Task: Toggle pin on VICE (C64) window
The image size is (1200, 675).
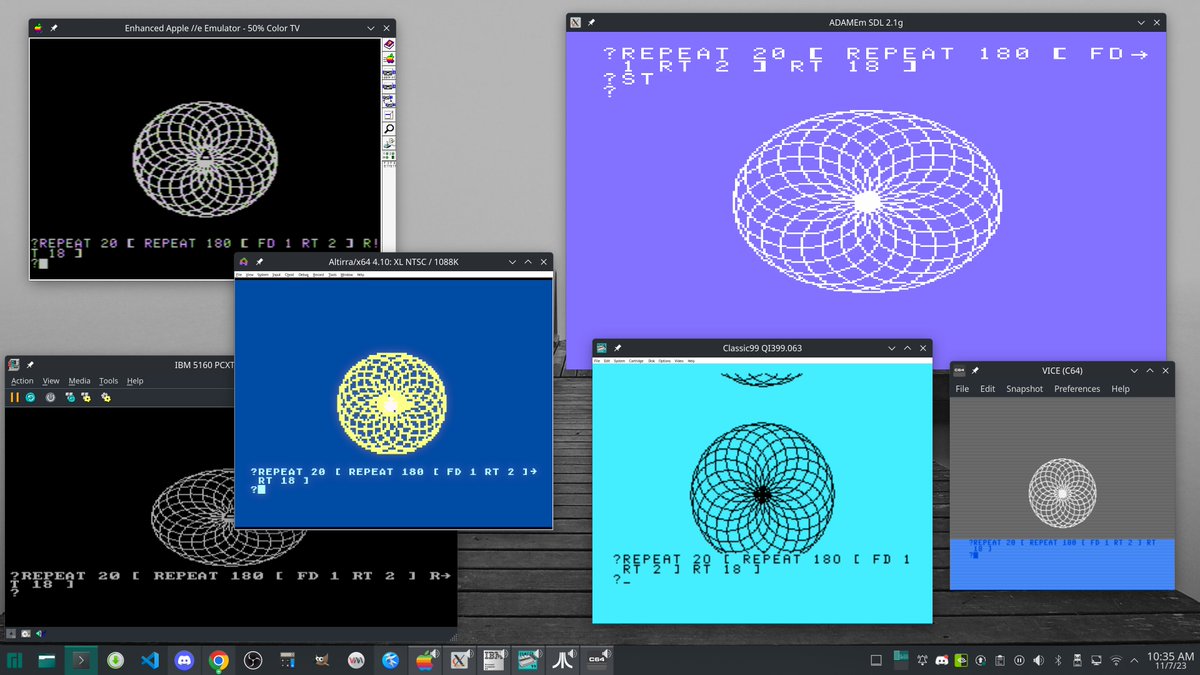Action: click(975, 371)
